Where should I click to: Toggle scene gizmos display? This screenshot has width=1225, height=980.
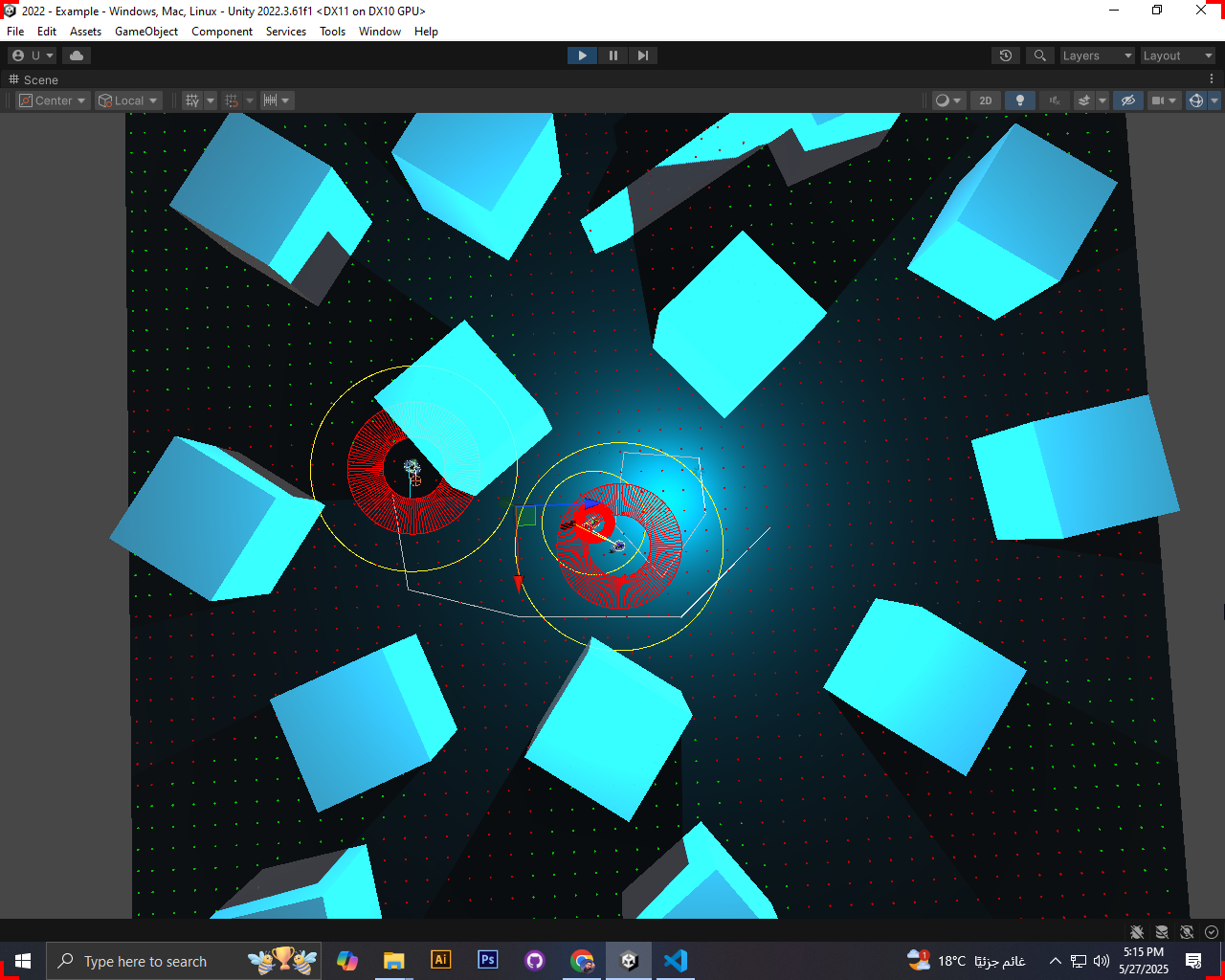[x=1196, y=100]
